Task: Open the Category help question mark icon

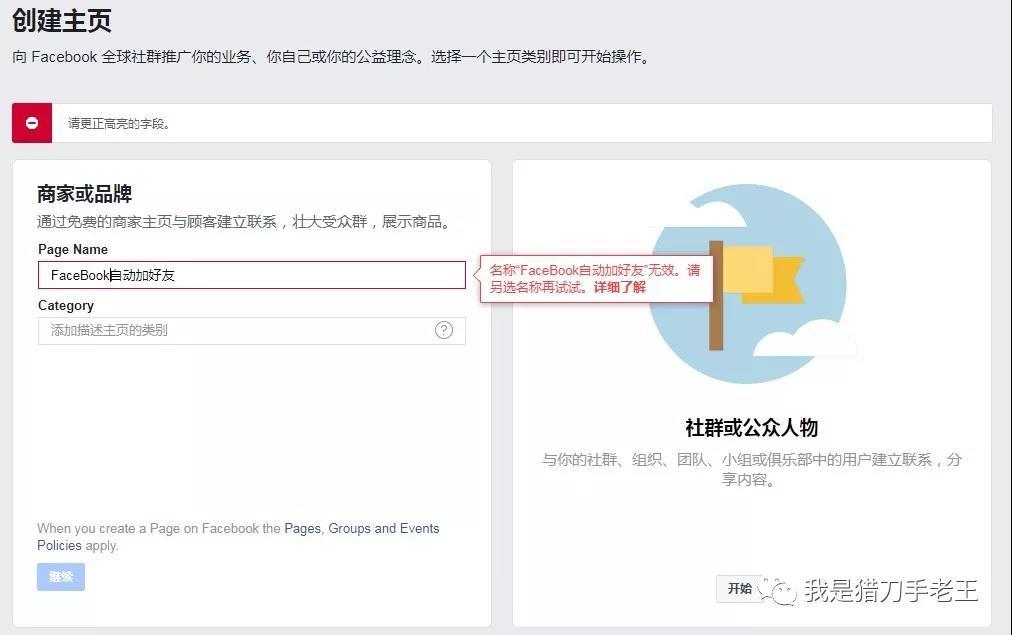Action: (444, 330)
